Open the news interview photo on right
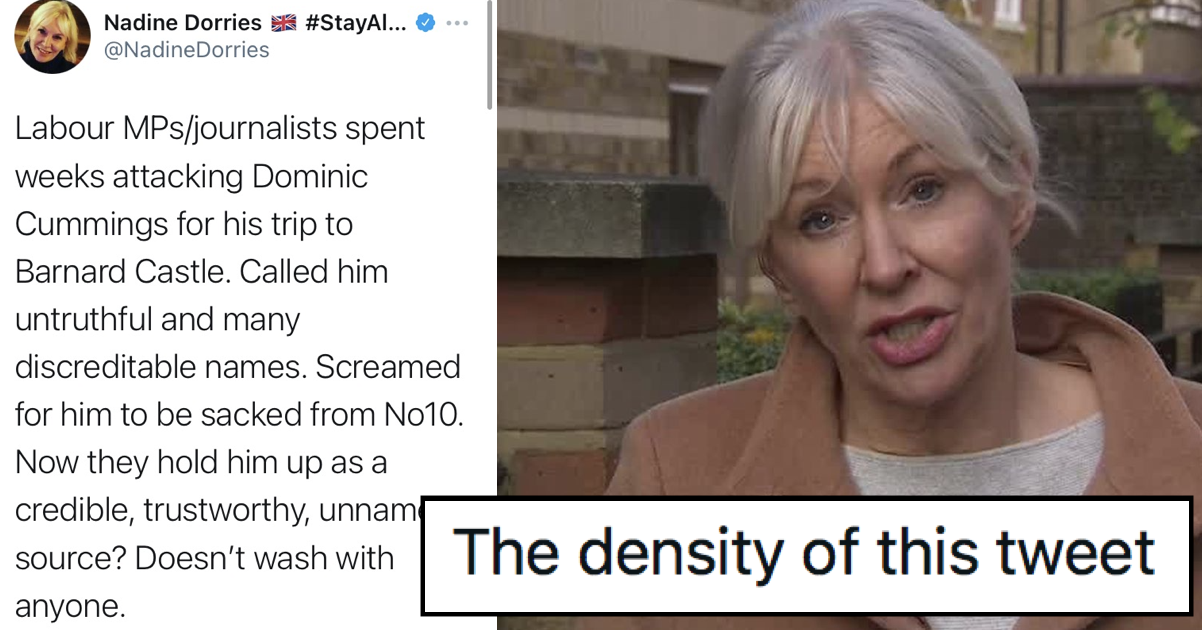 point(849,250)
